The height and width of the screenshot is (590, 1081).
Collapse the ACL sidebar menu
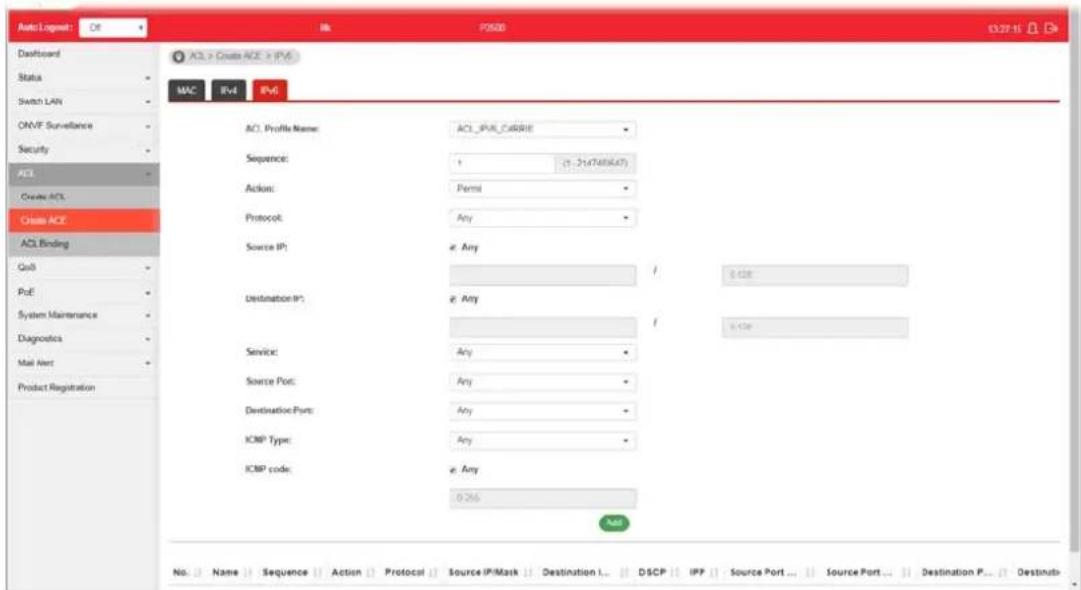coord(83,174)
